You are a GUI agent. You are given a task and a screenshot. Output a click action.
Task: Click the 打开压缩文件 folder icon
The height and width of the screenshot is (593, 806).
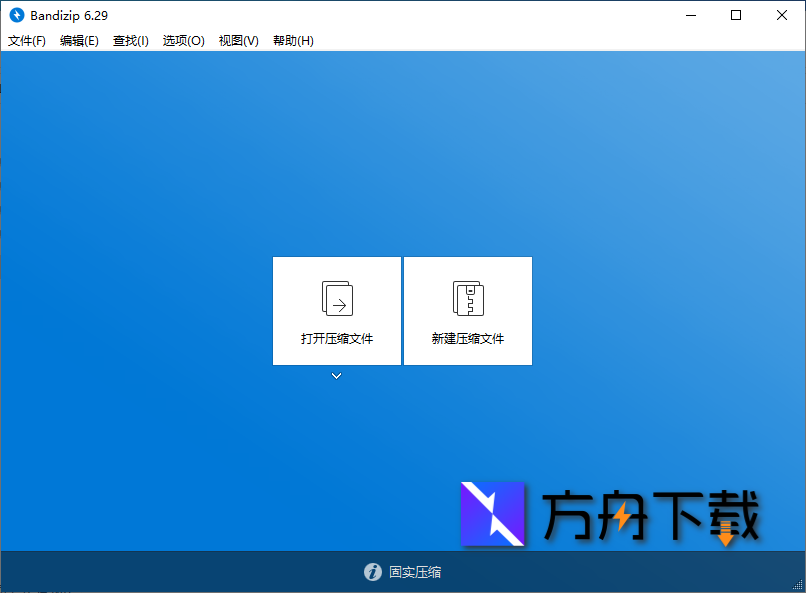(336, 298)
